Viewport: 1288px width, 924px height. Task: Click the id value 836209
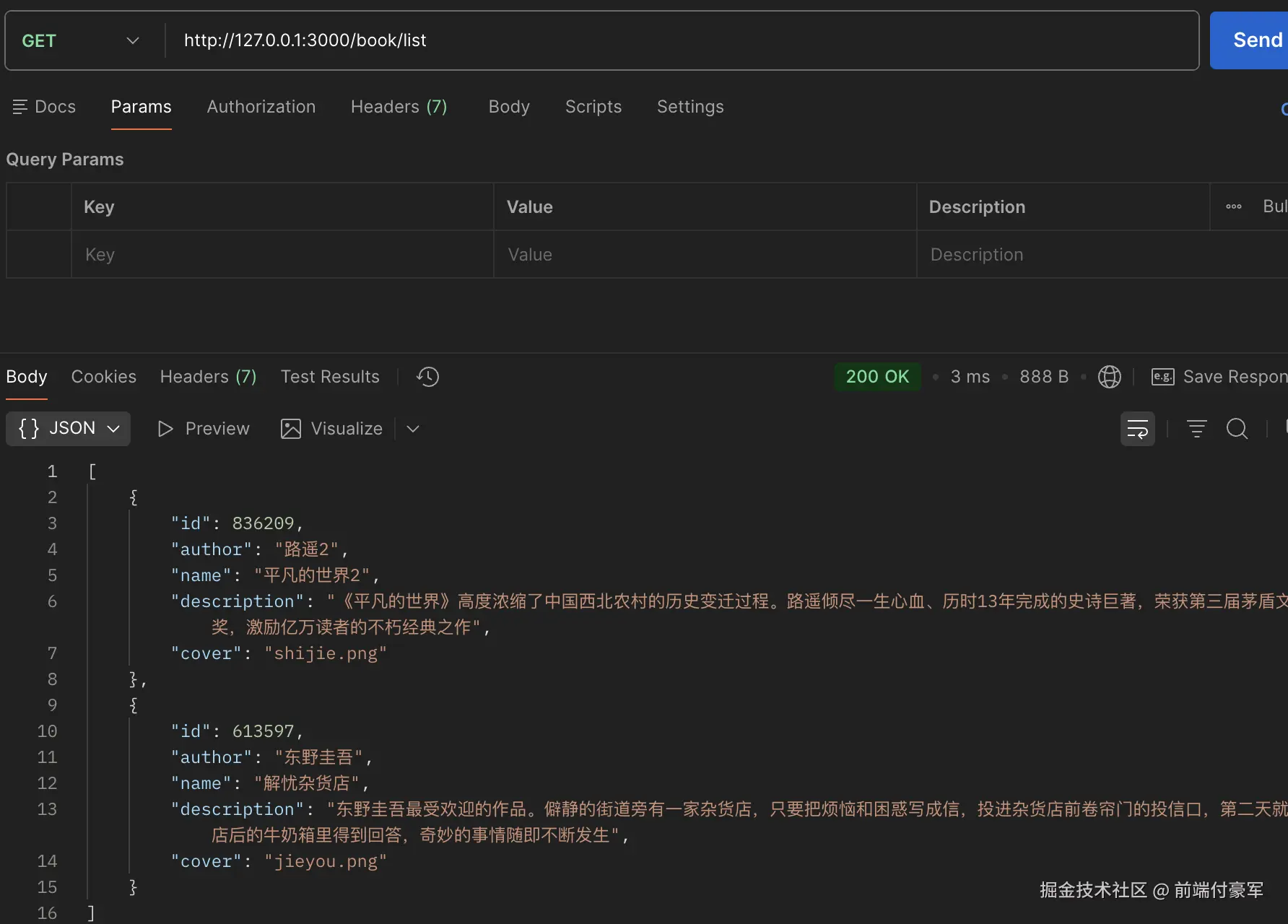pyautogui.click(x=263, y=523)
